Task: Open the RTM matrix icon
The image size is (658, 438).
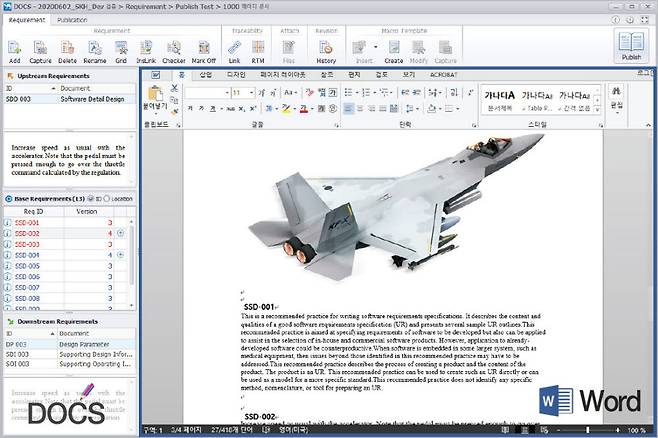Action: 258,48
